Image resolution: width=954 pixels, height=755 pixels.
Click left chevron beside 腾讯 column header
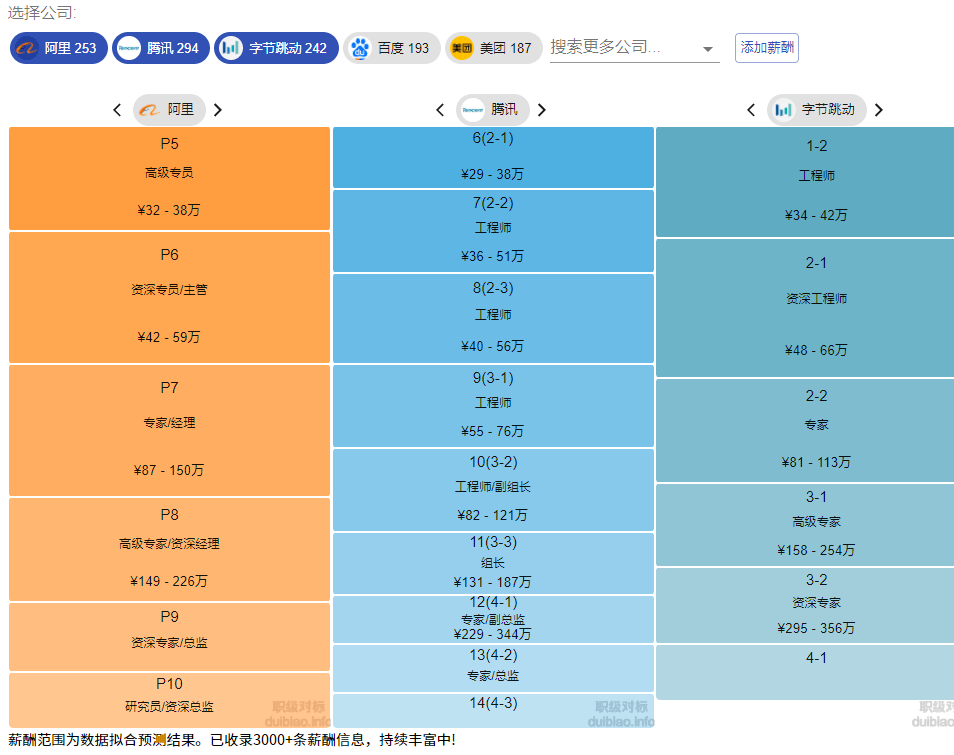pos(440,110)
